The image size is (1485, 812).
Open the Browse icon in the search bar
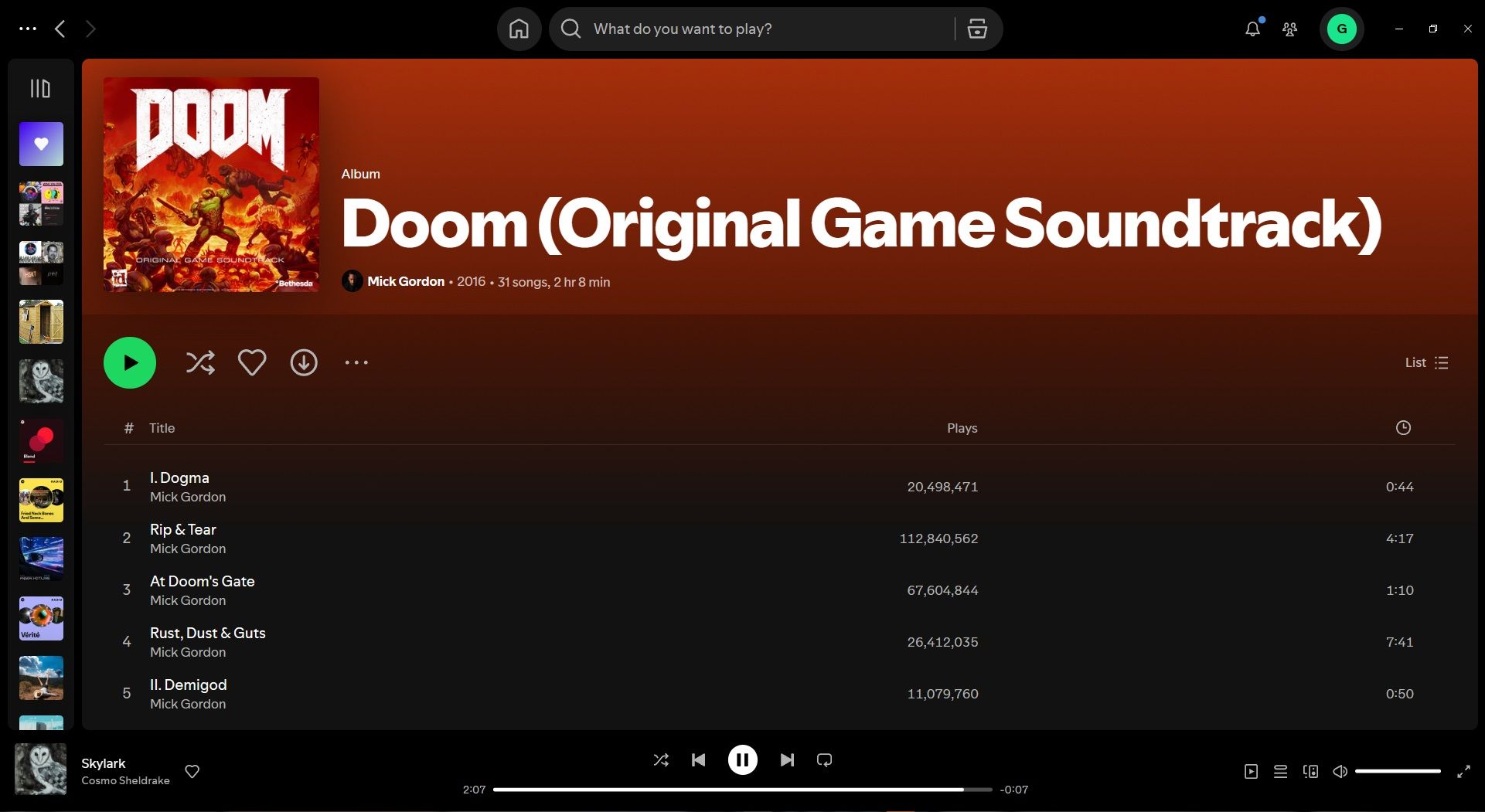pos(977,29)
